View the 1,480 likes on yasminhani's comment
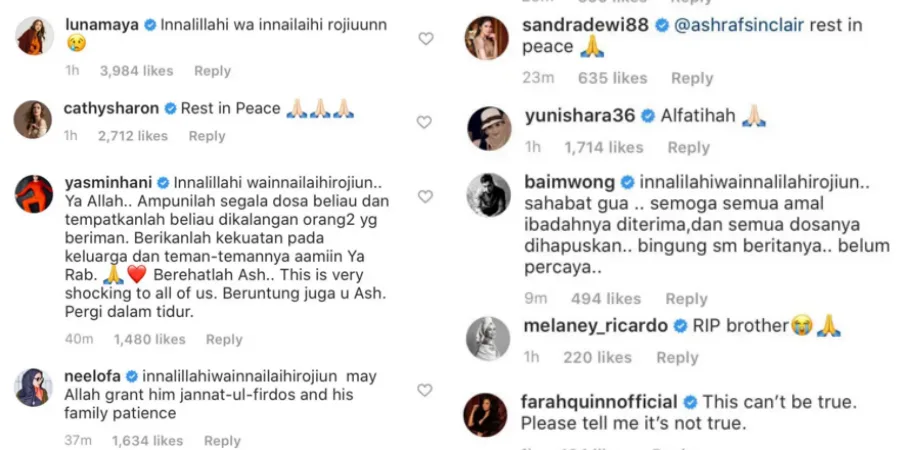This screenshot has width=900, height=450. pos(149,339)
